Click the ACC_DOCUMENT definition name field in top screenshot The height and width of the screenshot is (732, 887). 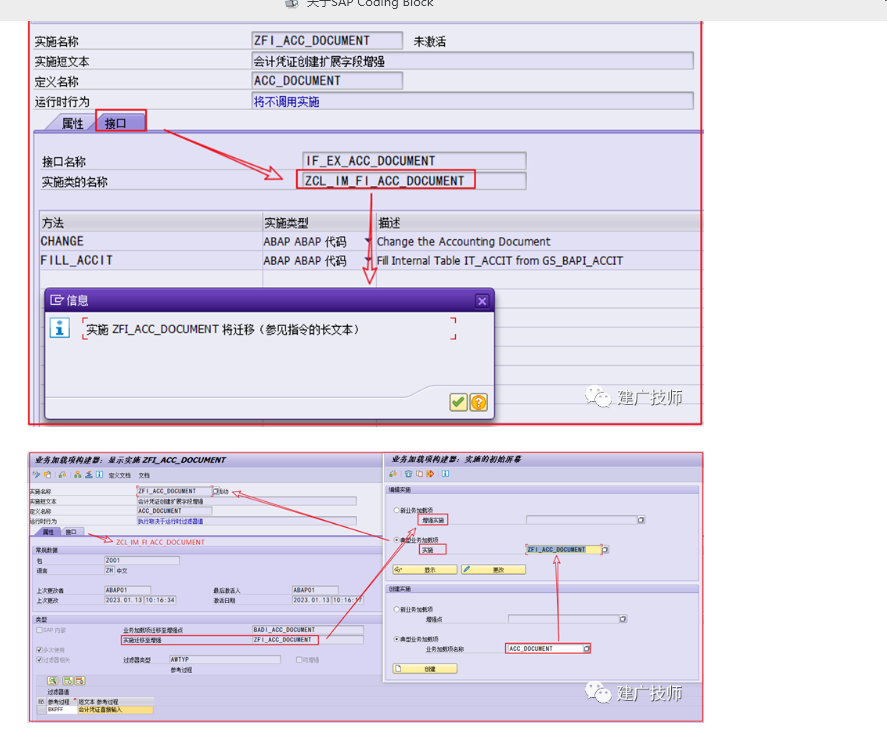click(327, 81)
